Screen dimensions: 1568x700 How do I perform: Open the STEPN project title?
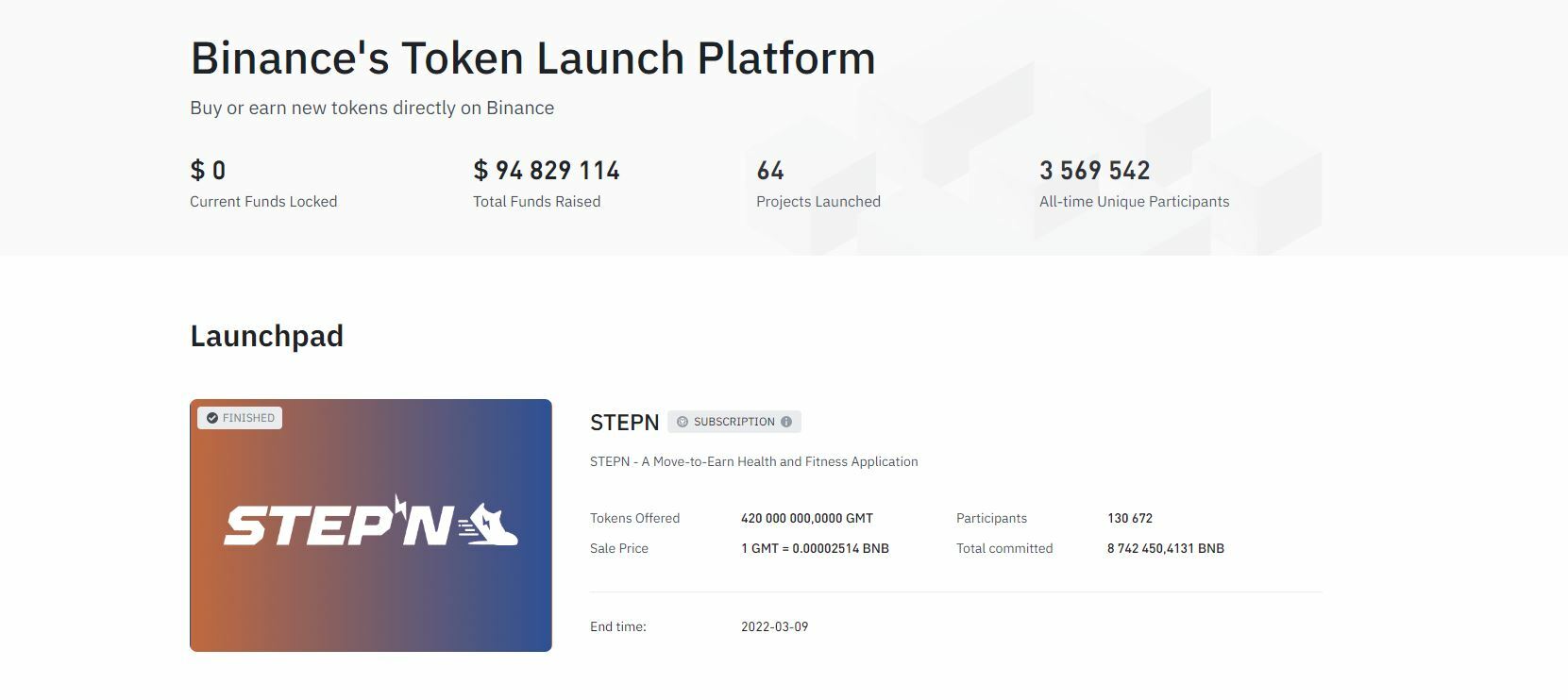pyautogui.click(x=625, y=423)
